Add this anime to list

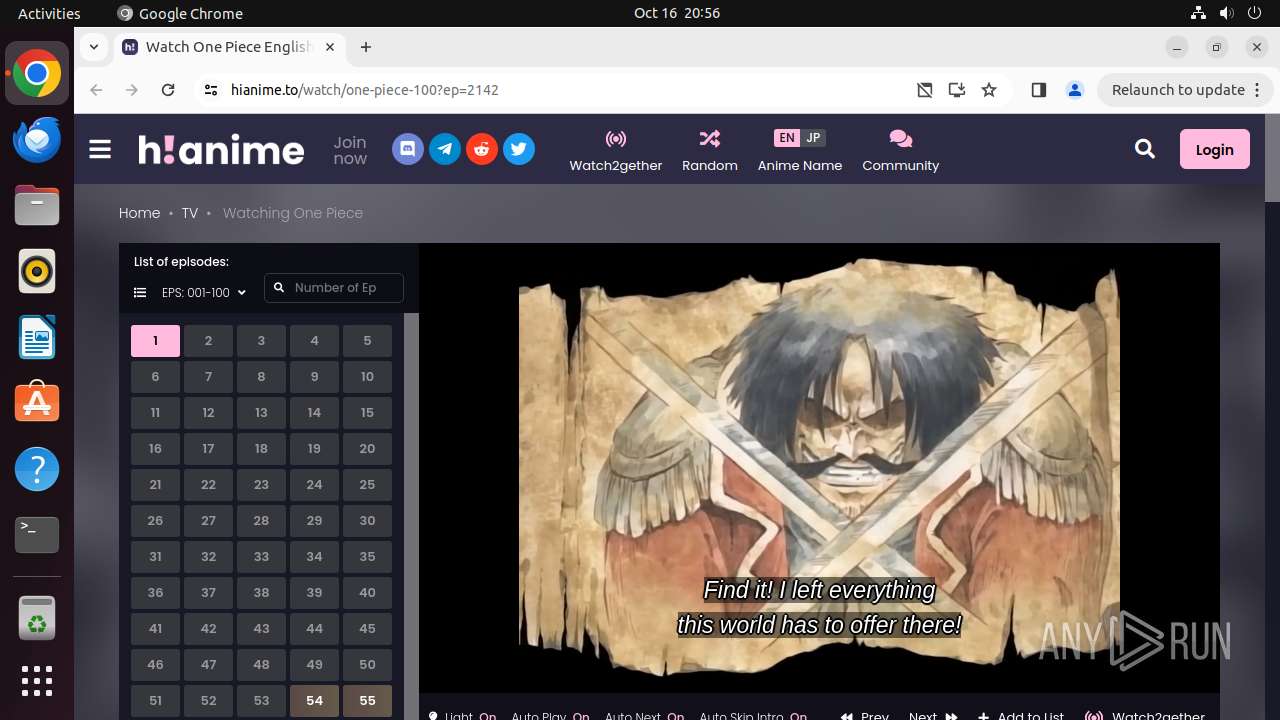point(1021,715)
